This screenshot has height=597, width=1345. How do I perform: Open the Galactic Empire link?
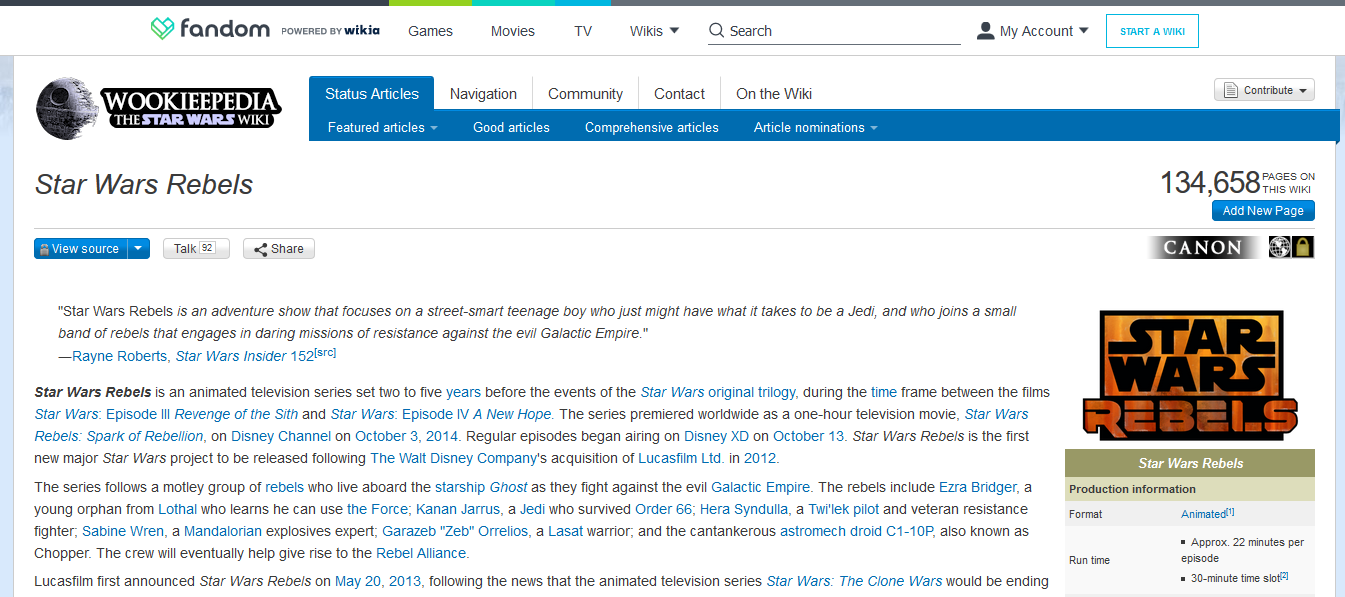click(x=760, y=487)
